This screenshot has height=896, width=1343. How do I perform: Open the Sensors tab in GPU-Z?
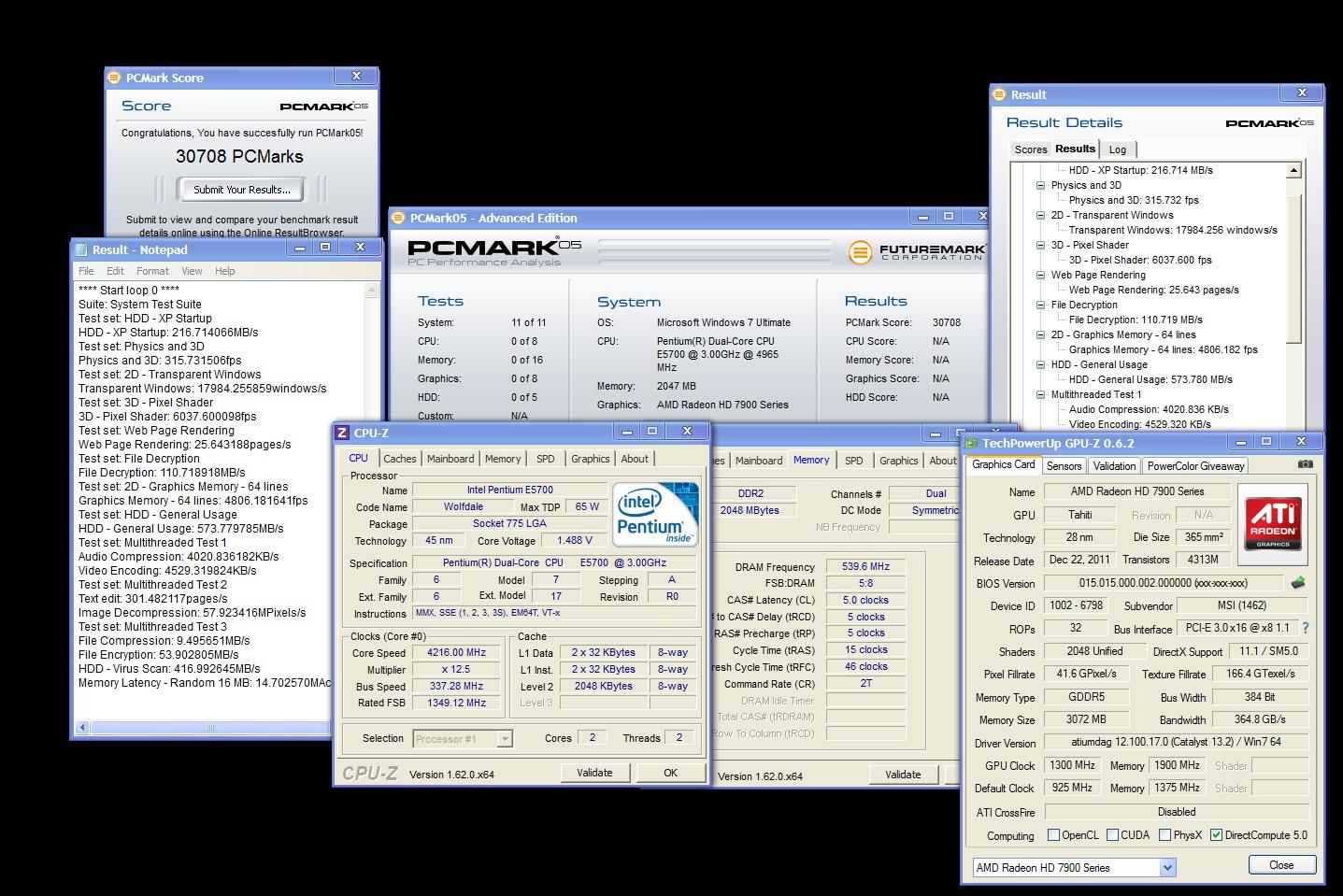click(1064, 466)
